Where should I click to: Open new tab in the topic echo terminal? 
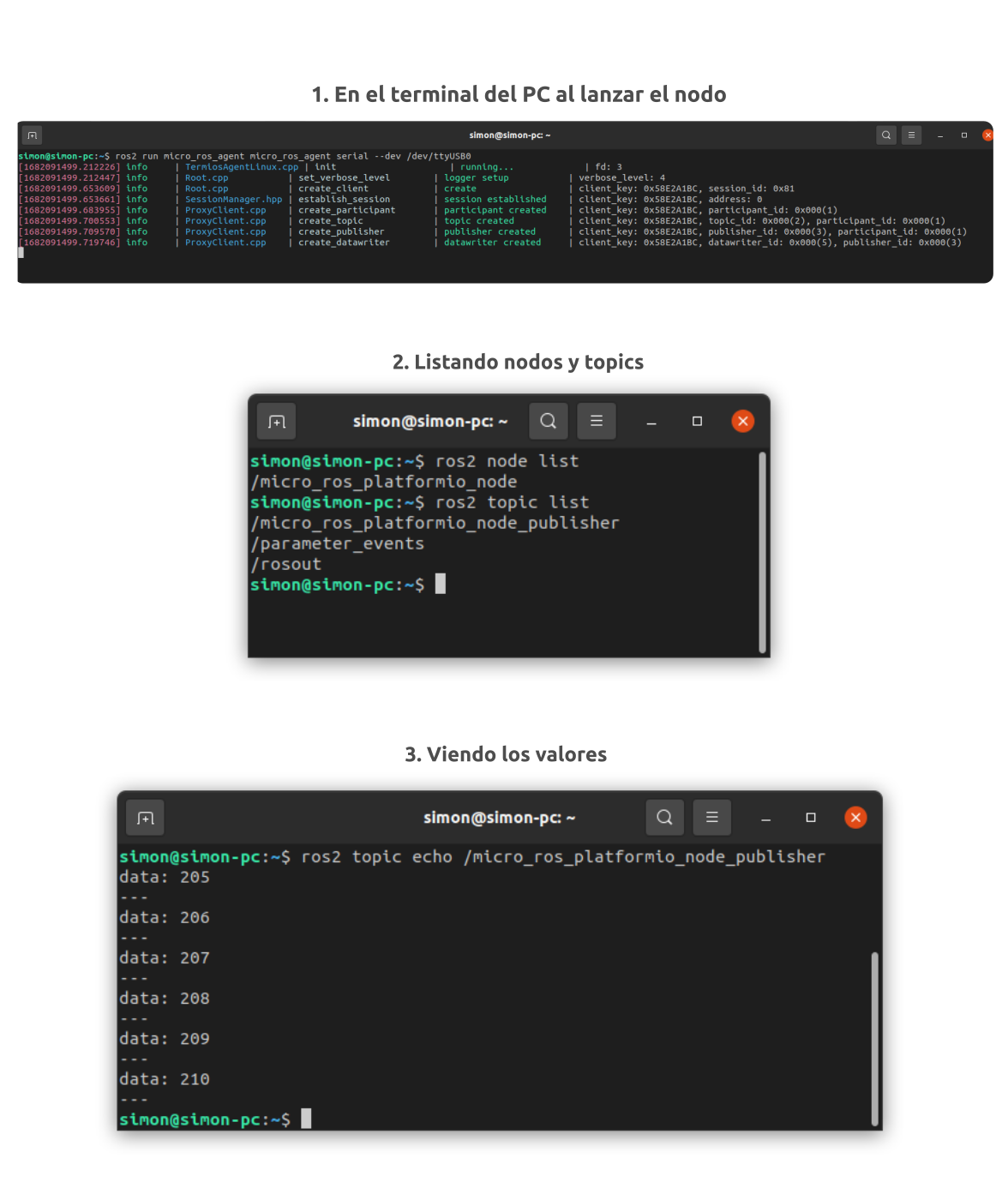coord(145,818)
